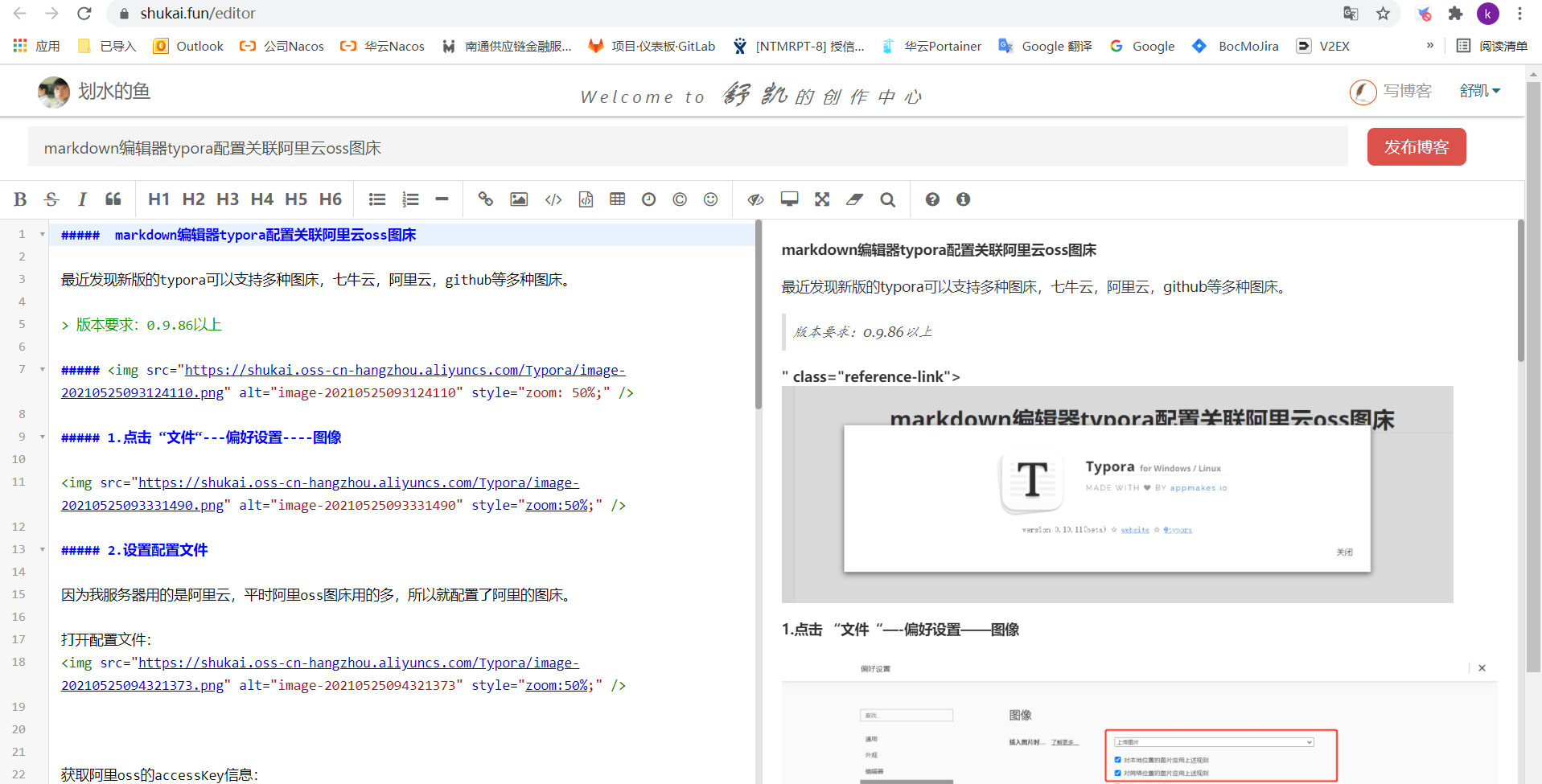Insert H1 heading

click(x=158, y=199)
